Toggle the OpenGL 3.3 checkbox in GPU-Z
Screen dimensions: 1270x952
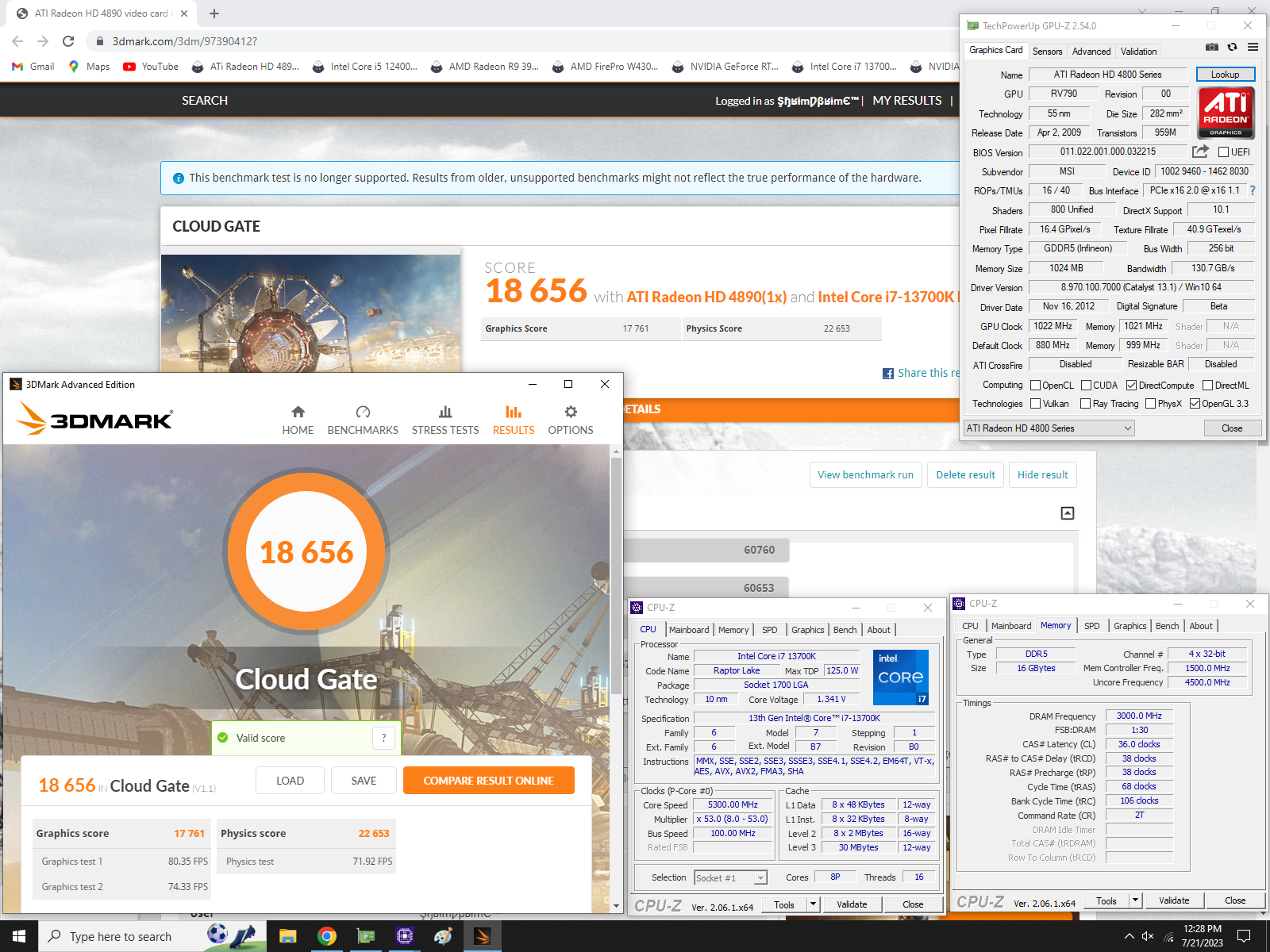pos(1195,404)
